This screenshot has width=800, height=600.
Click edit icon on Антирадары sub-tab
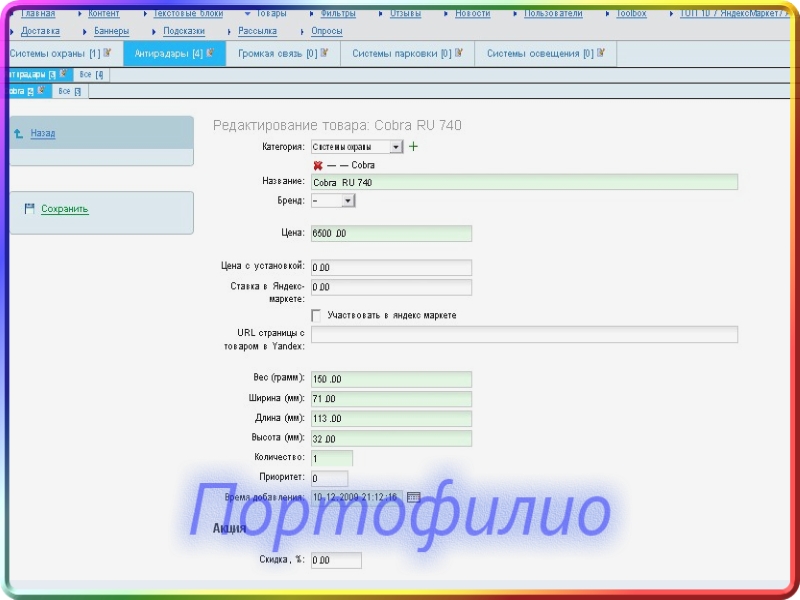63,74
